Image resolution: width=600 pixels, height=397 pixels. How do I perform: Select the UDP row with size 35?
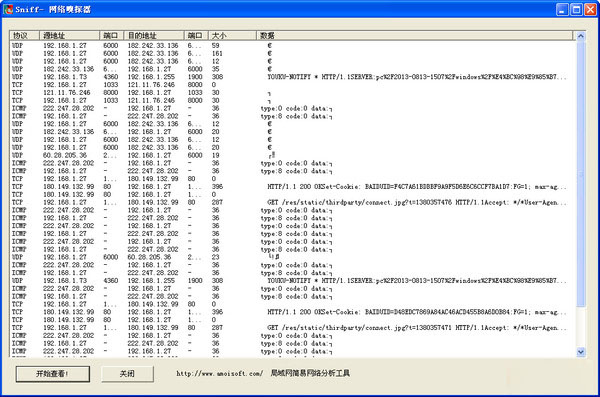[293, 69]
